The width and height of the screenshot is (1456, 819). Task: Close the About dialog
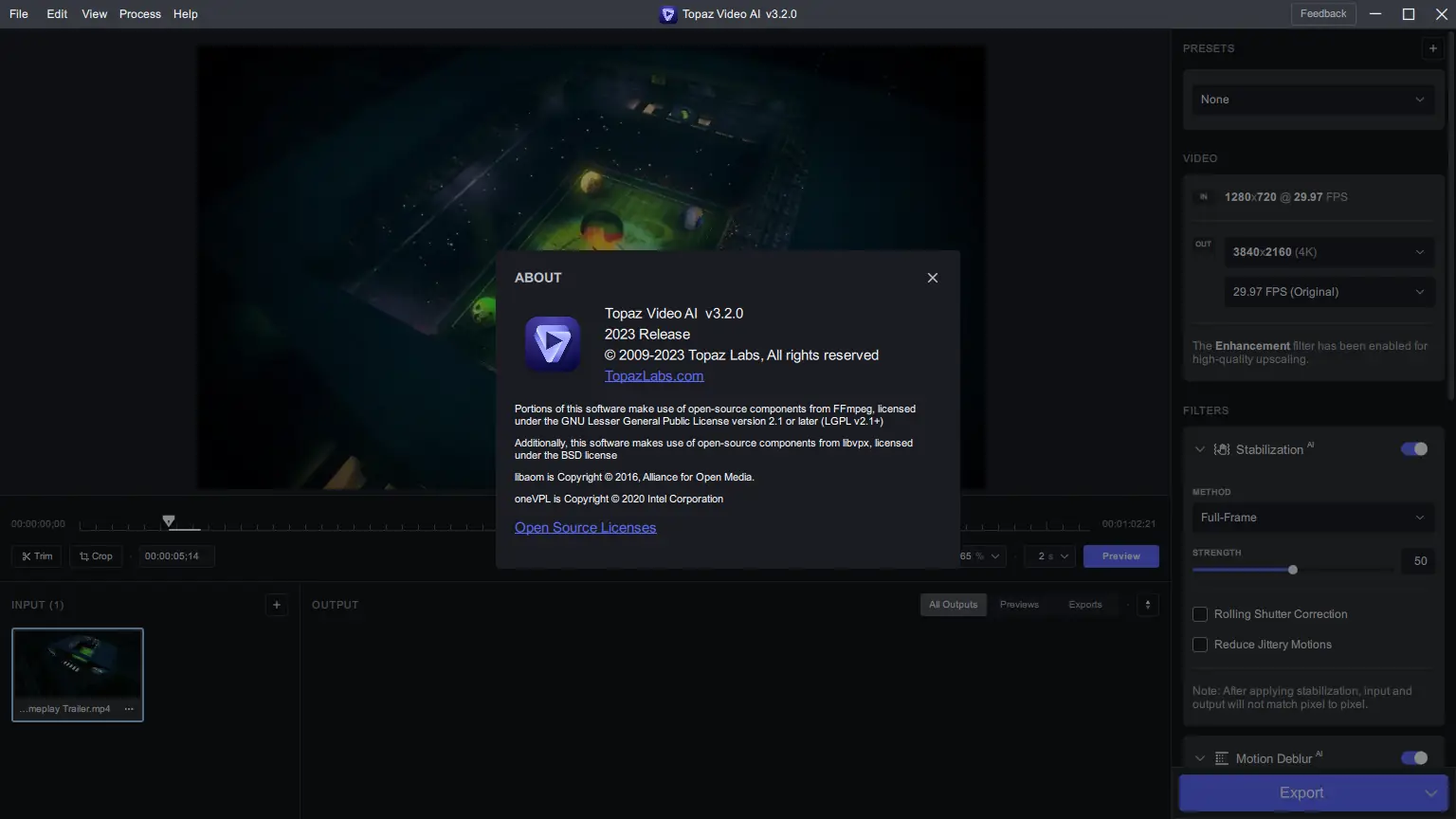click(x=933, y=278)
